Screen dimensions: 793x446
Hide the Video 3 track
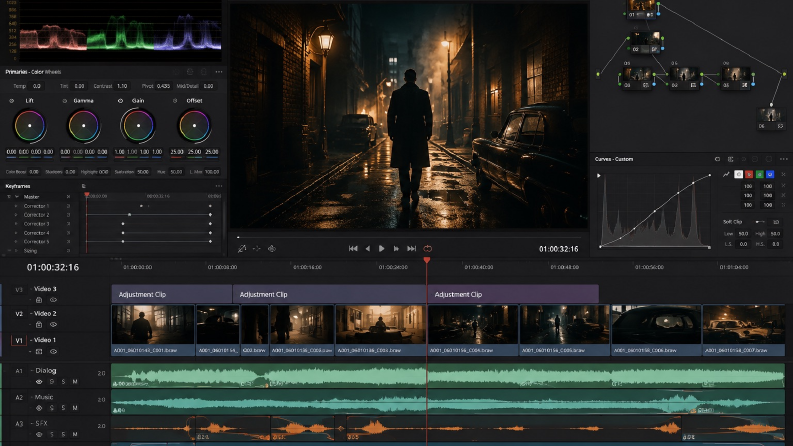pos(53,300)
